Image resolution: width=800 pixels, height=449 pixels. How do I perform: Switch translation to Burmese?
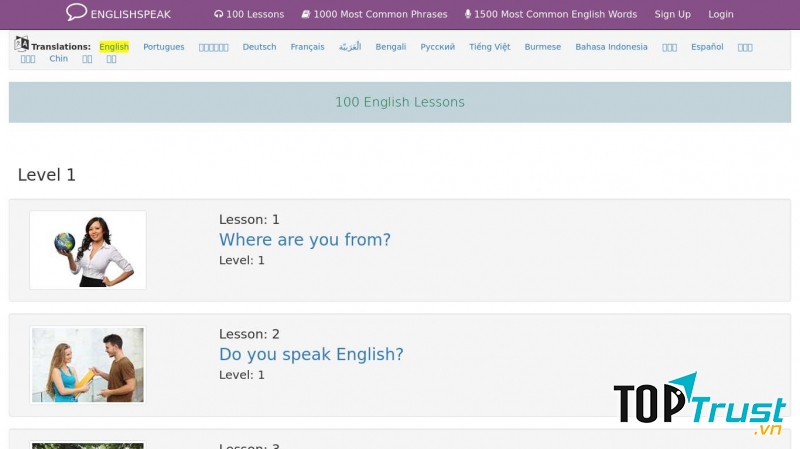pyautogui.click(x=542, y=46)
